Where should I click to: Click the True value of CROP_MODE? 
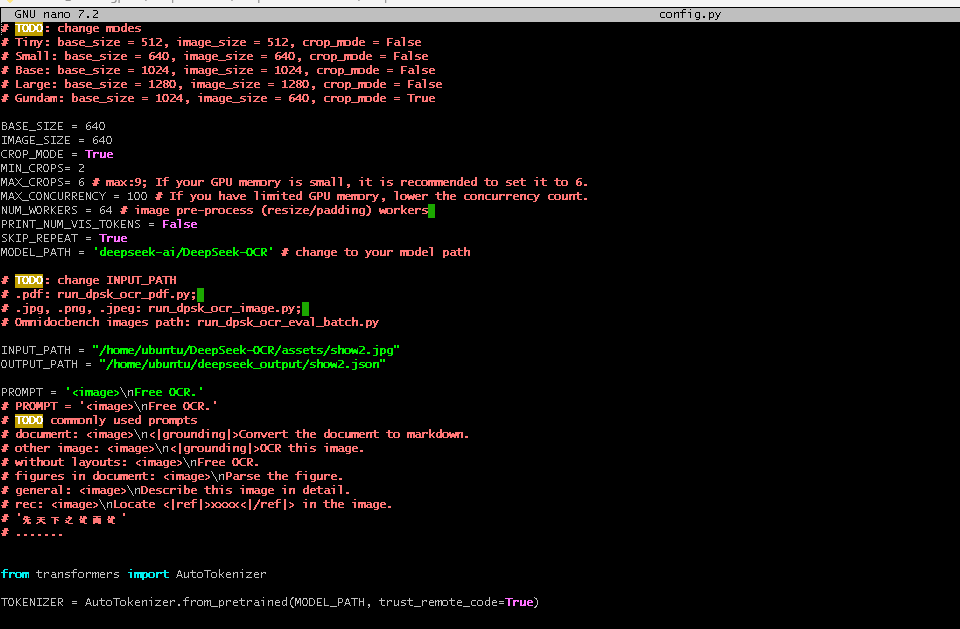pyautogui.click(x=99, y=154)
